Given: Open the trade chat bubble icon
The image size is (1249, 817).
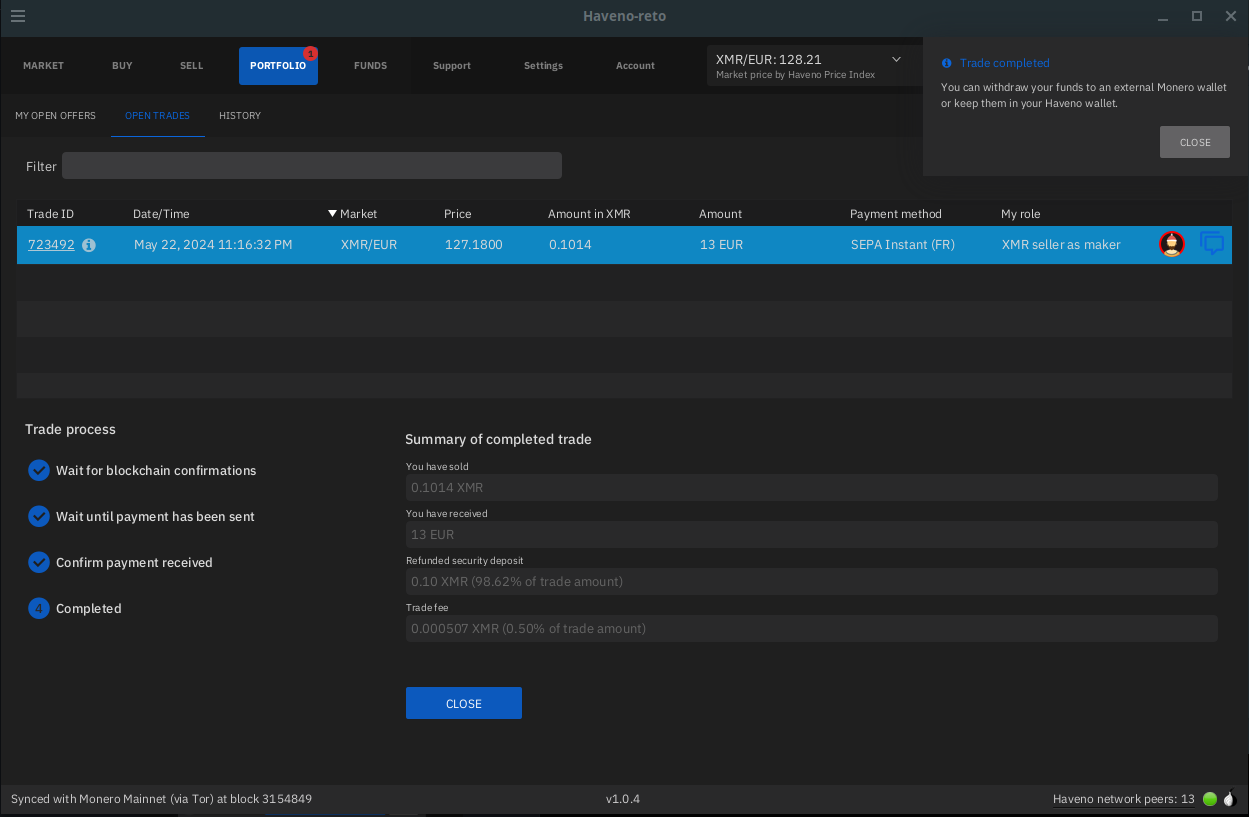Looking at the screenshot, I should (x=1212, y=244).
